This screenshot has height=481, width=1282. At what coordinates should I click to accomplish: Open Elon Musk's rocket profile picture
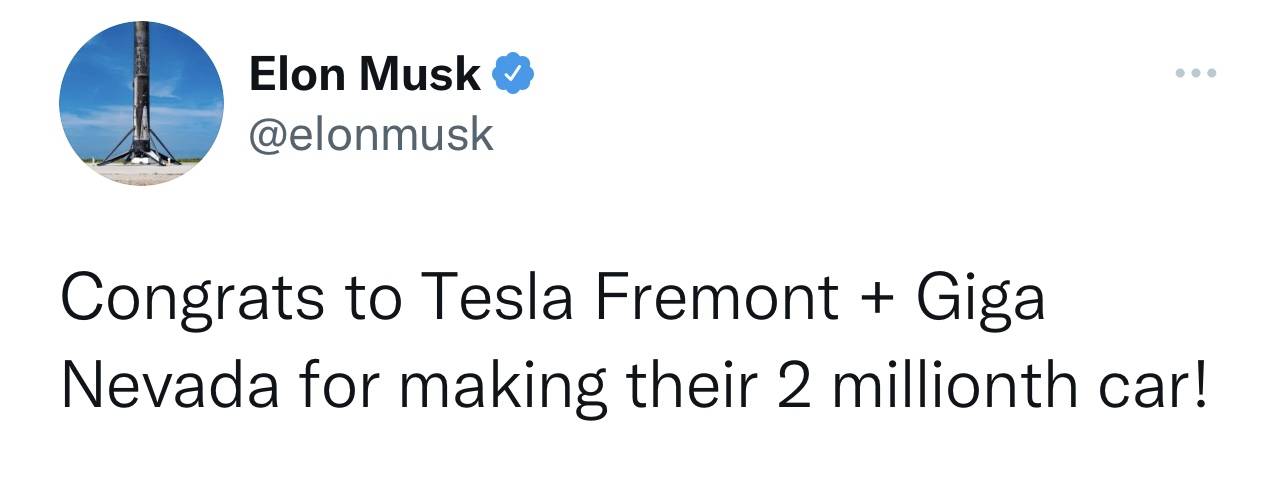[x=141, y=104]
